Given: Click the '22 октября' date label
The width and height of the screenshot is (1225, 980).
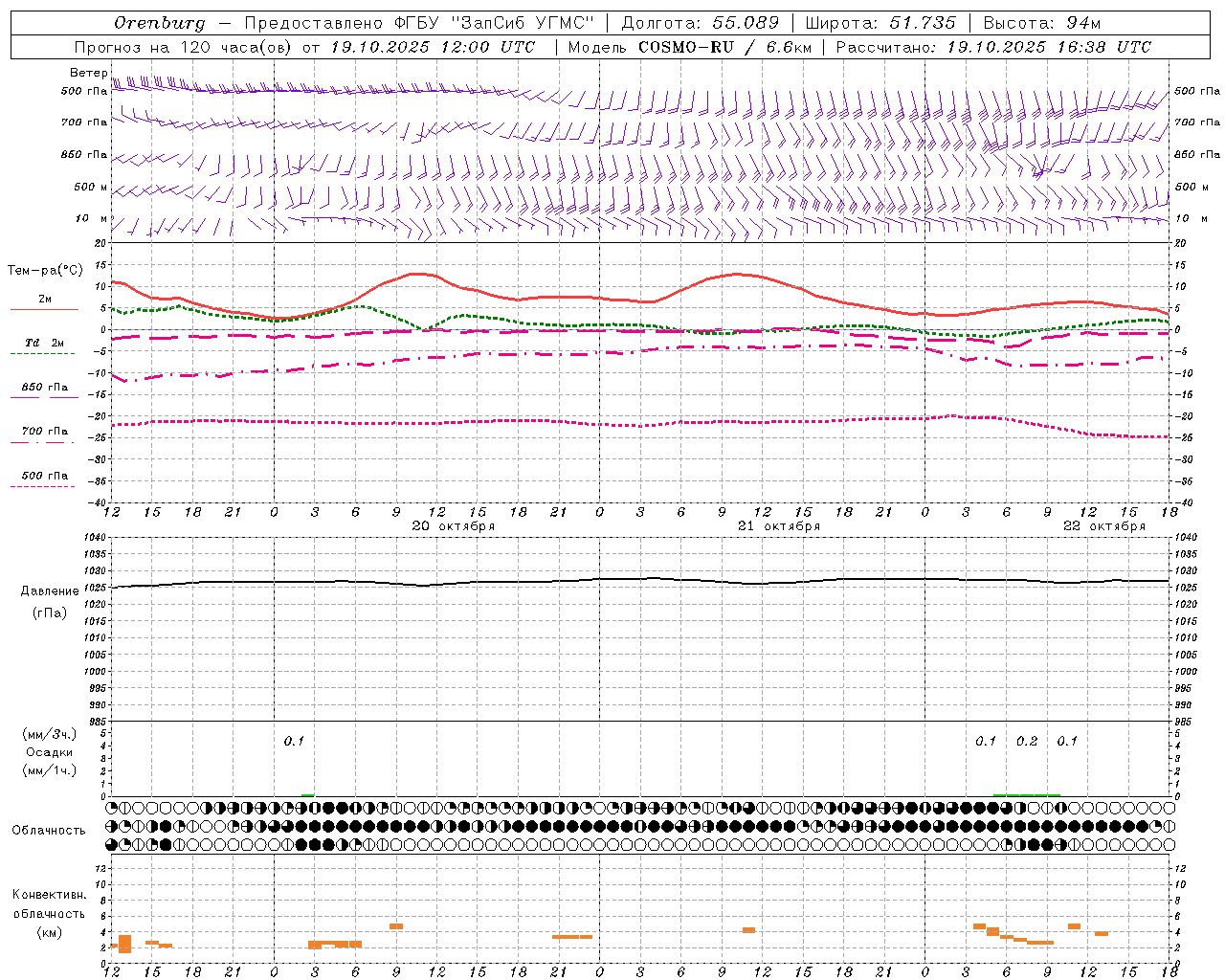Looking at the screenshot, I should click(1104, 526).
